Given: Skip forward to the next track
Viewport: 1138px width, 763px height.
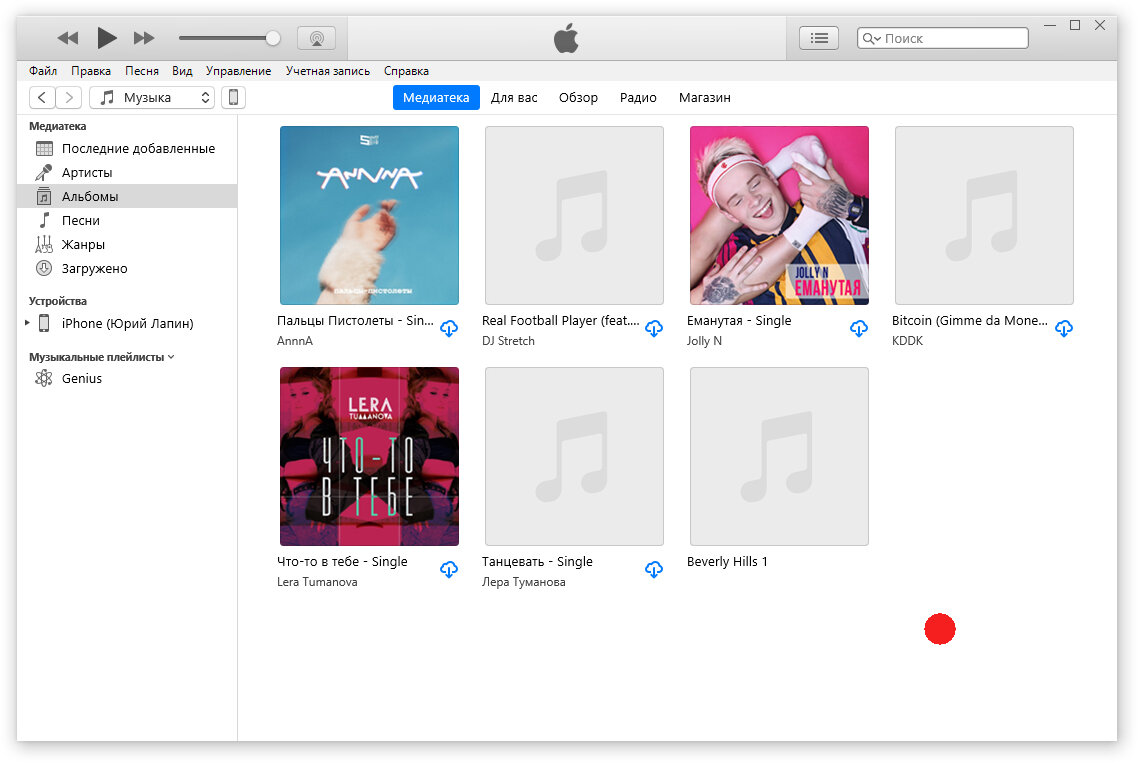Looking at the screenshot, I should point(144,38).
